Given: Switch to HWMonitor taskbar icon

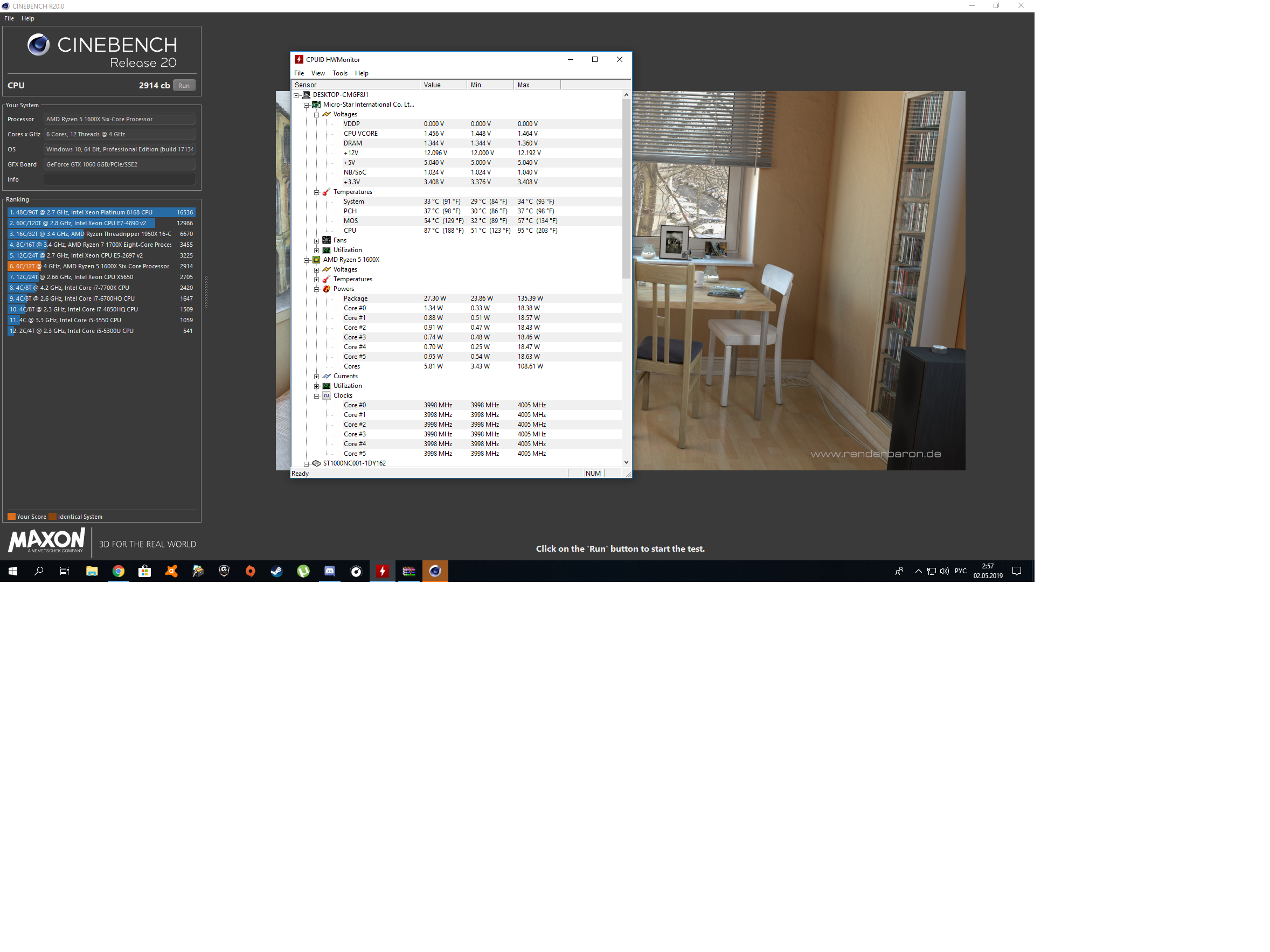Looking at the screenshot, I should coord(383,571).
